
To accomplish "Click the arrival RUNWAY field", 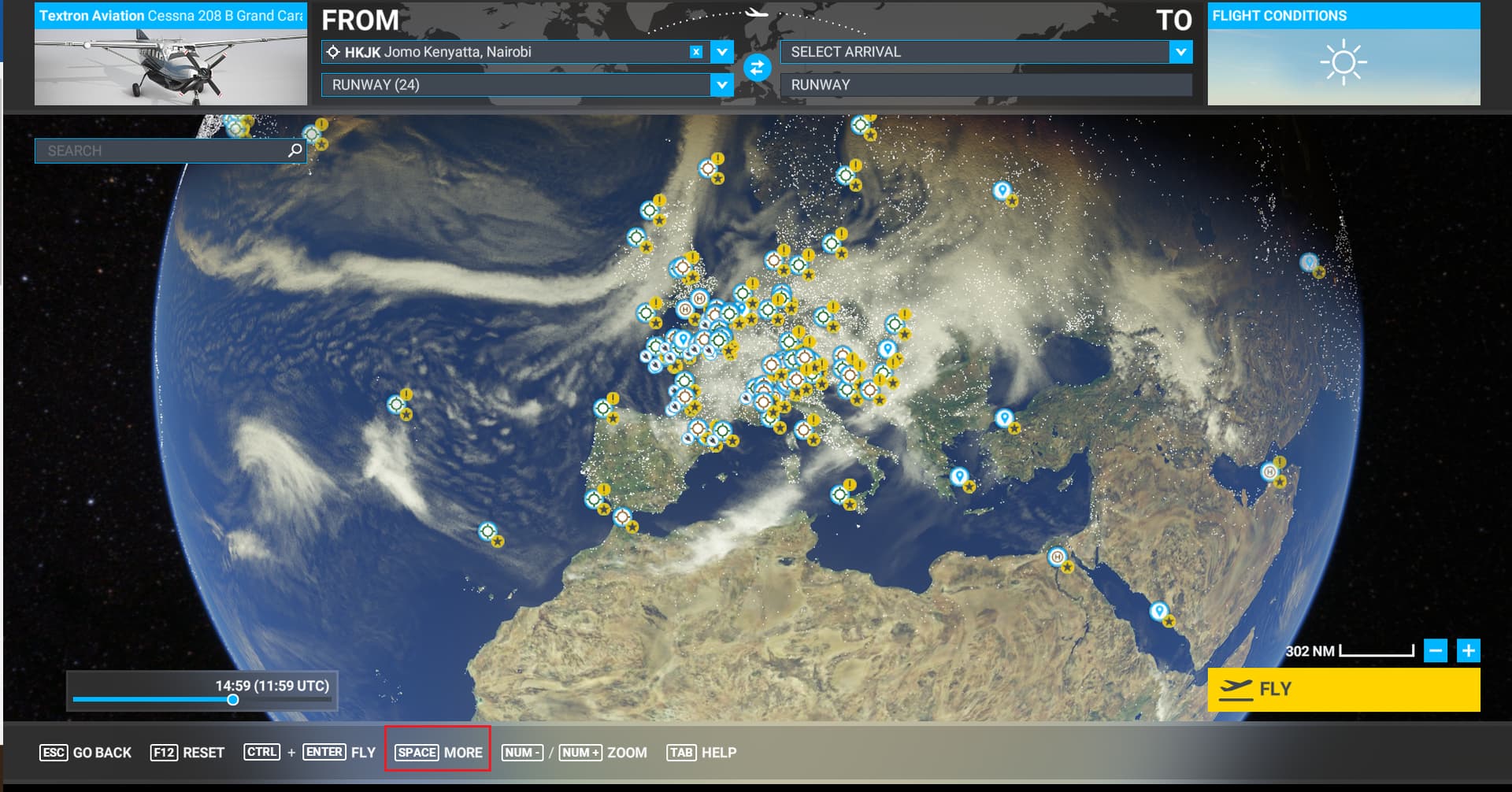I will coord(986,85).
